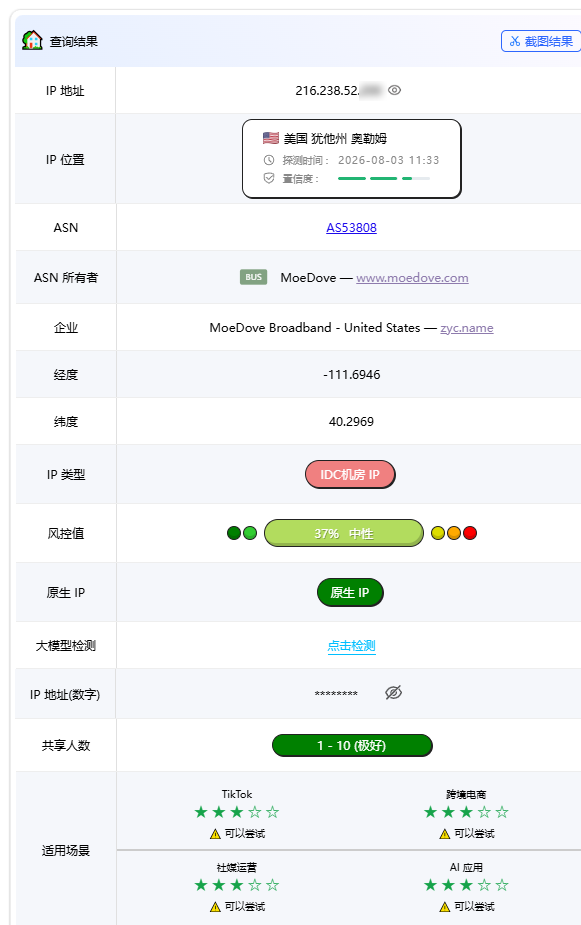581x925 pixels.
Task: Click the US flag icon in location card
Action: coord(271,138)
